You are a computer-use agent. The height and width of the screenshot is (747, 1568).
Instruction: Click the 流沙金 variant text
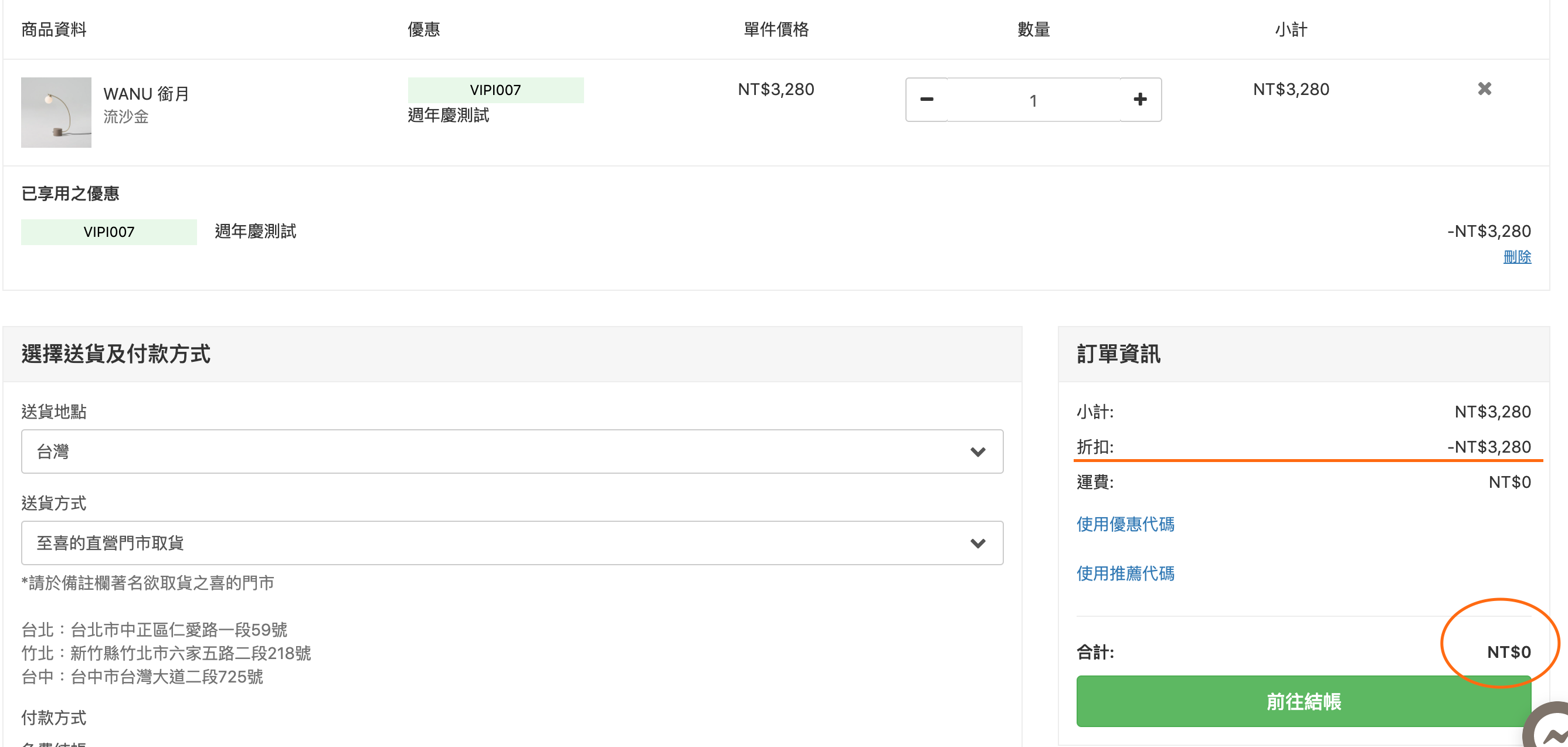125,117
